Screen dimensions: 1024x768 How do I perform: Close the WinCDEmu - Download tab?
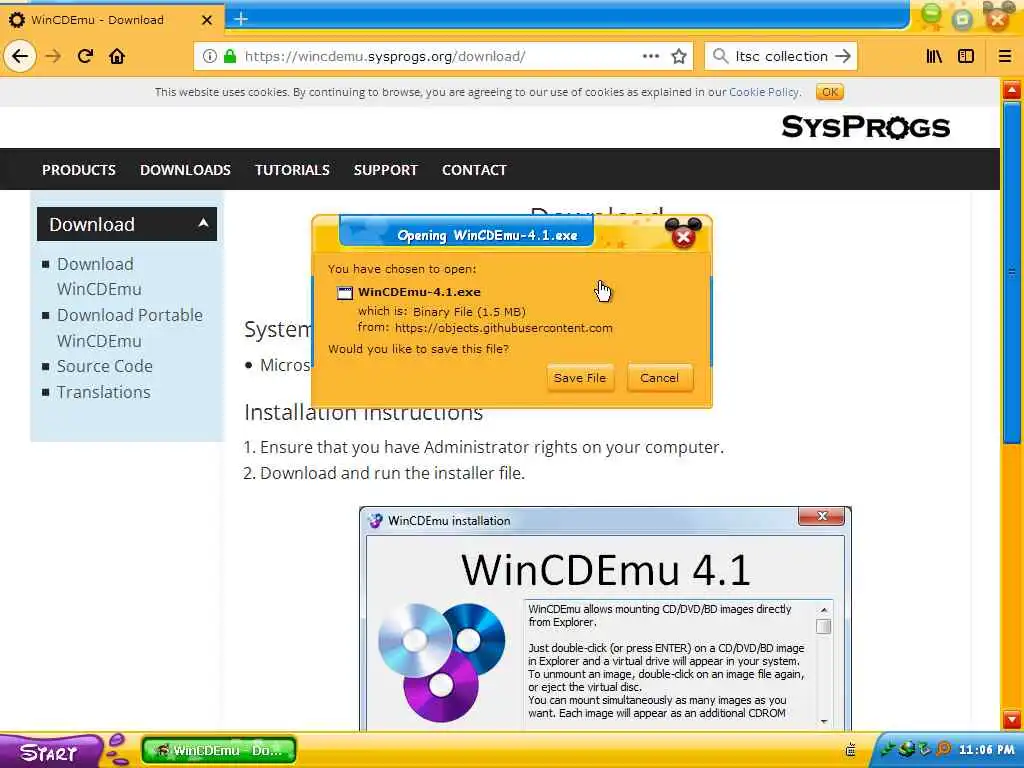point(207,20)
